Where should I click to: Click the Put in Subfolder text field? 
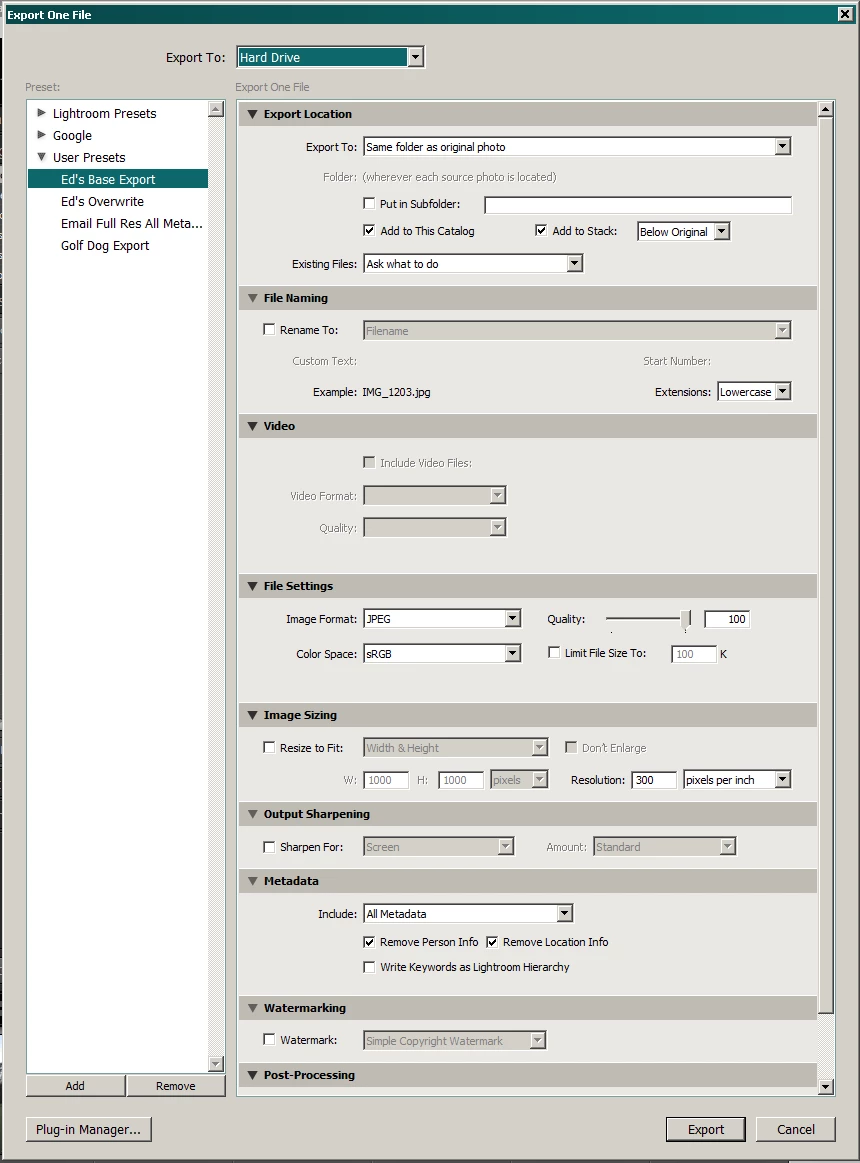click(x=638, y=205)
